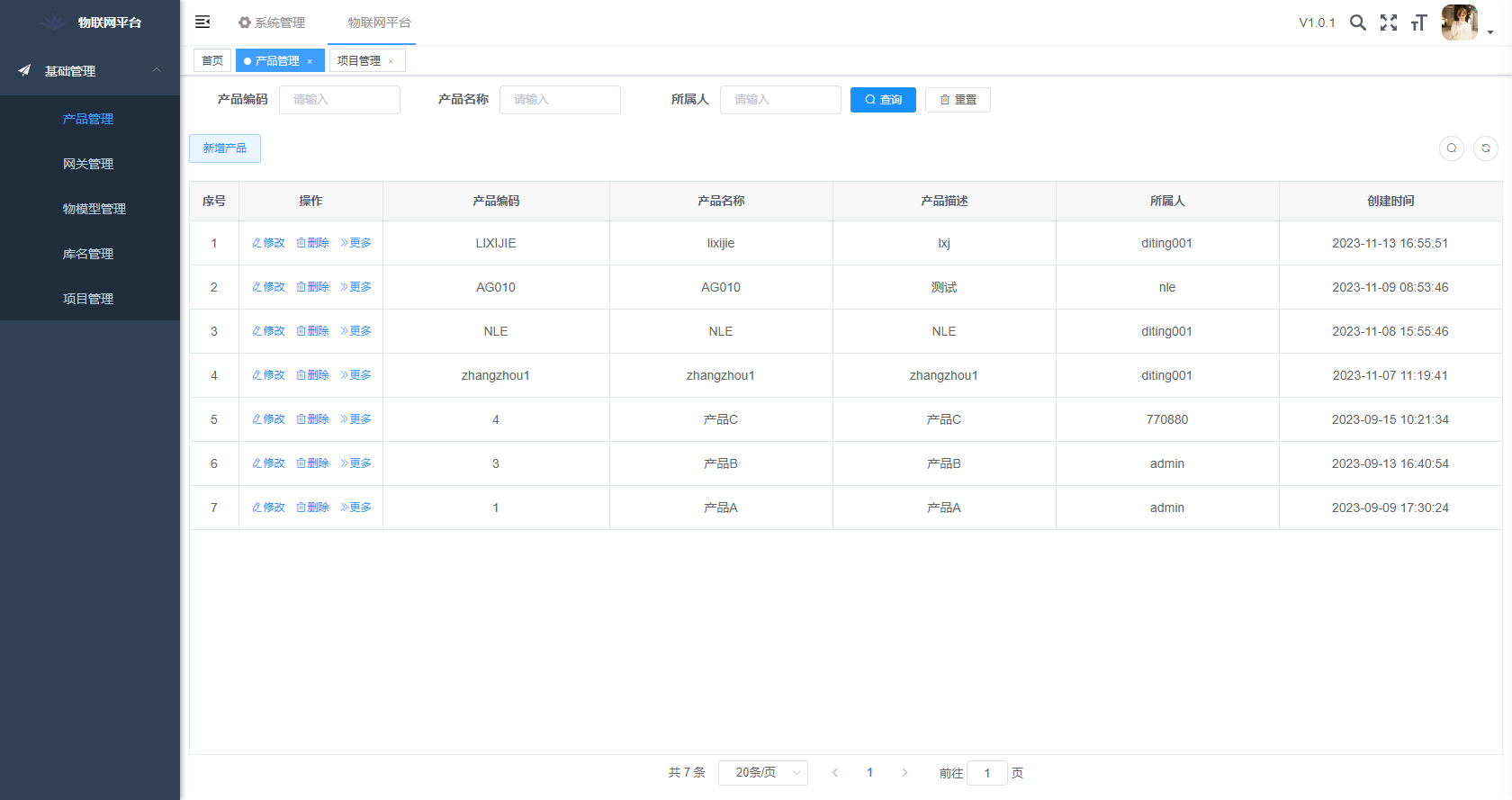Expand 更多 options for 产品A row
Viewport: 1512px width, 800px height.
click(355, 508)
